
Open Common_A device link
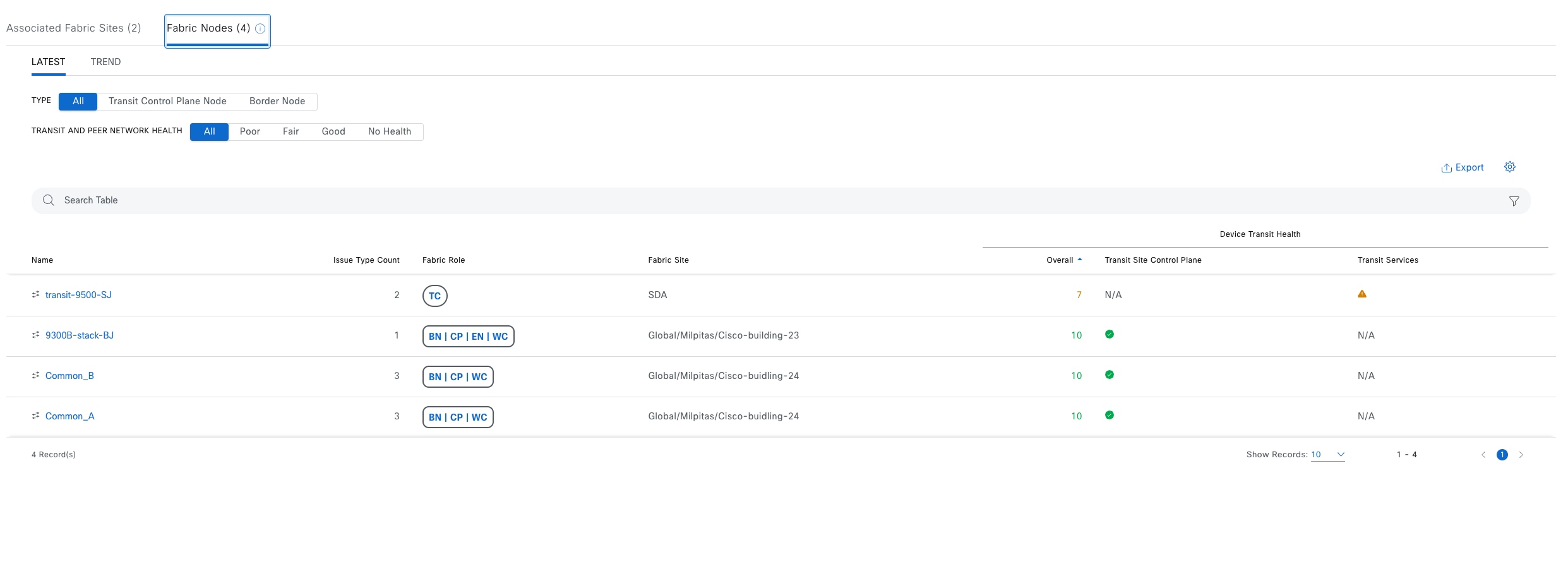coord(70,416)
